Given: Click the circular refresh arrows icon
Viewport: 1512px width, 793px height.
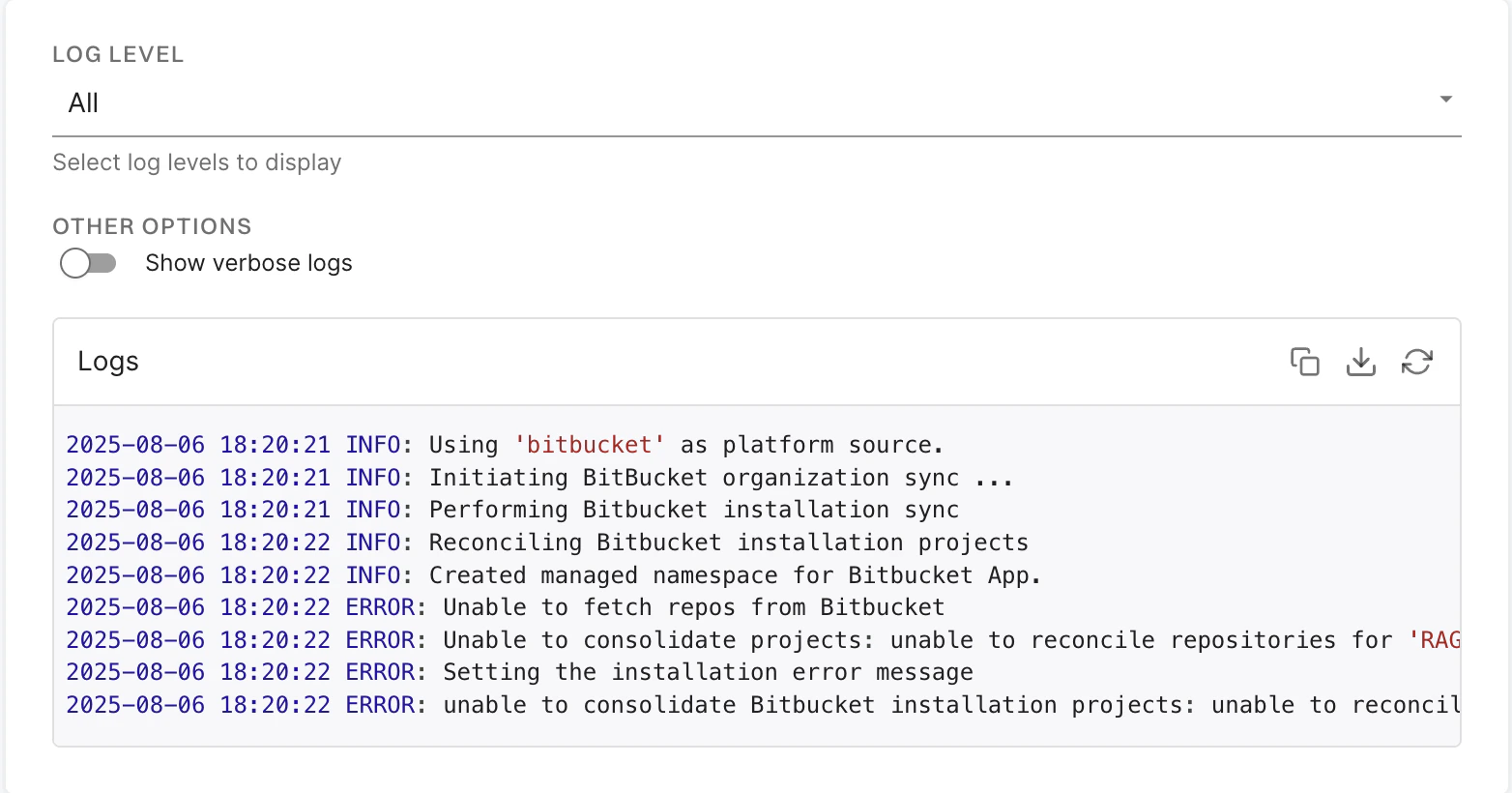Looking at the screenshot, I should (x=1417, y=362).
